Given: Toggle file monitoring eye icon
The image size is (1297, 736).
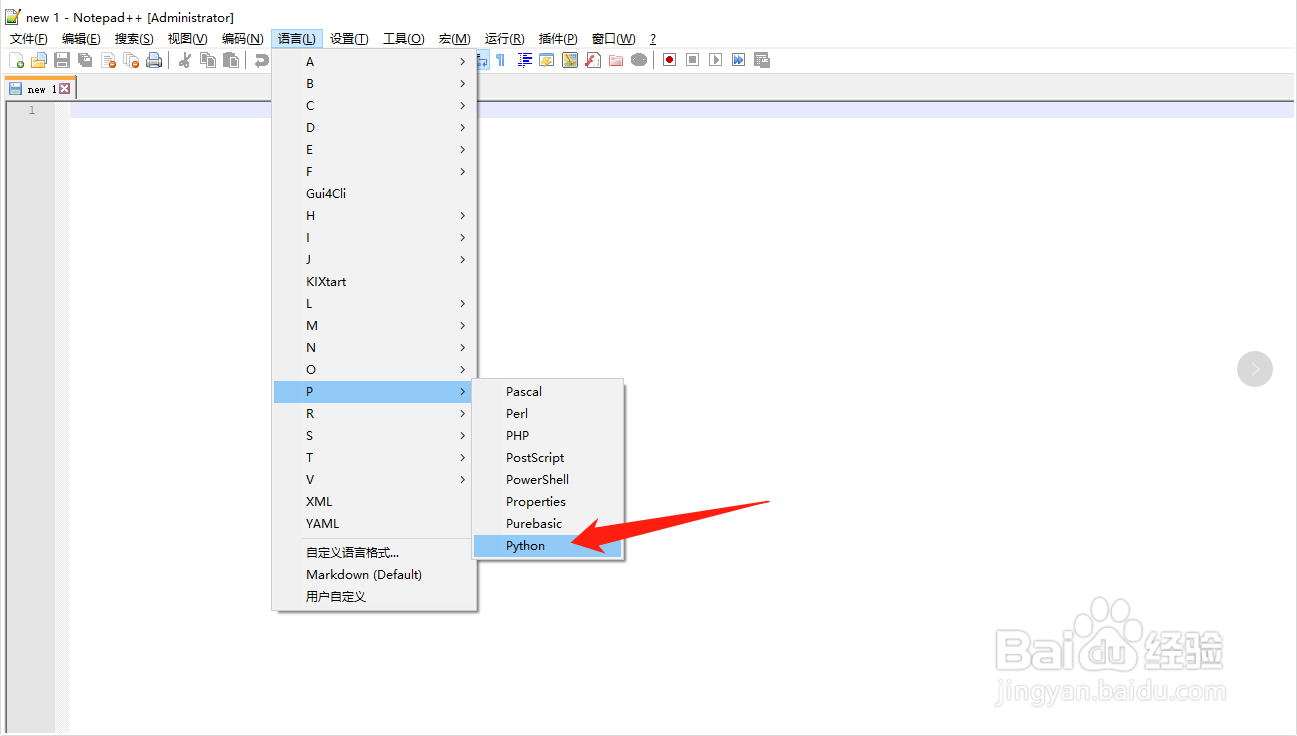Looking at the screenshot, I should (639, 60).
